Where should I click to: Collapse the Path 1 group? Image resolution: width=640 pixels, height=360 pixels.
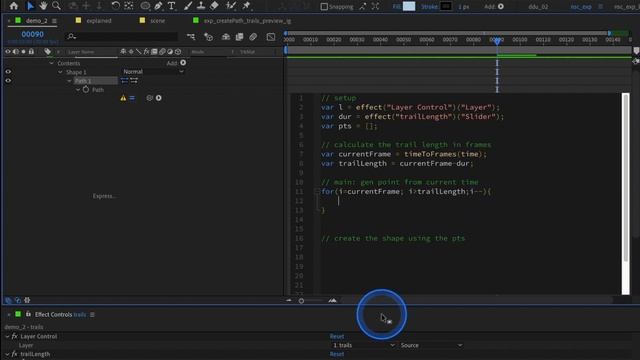69,81
